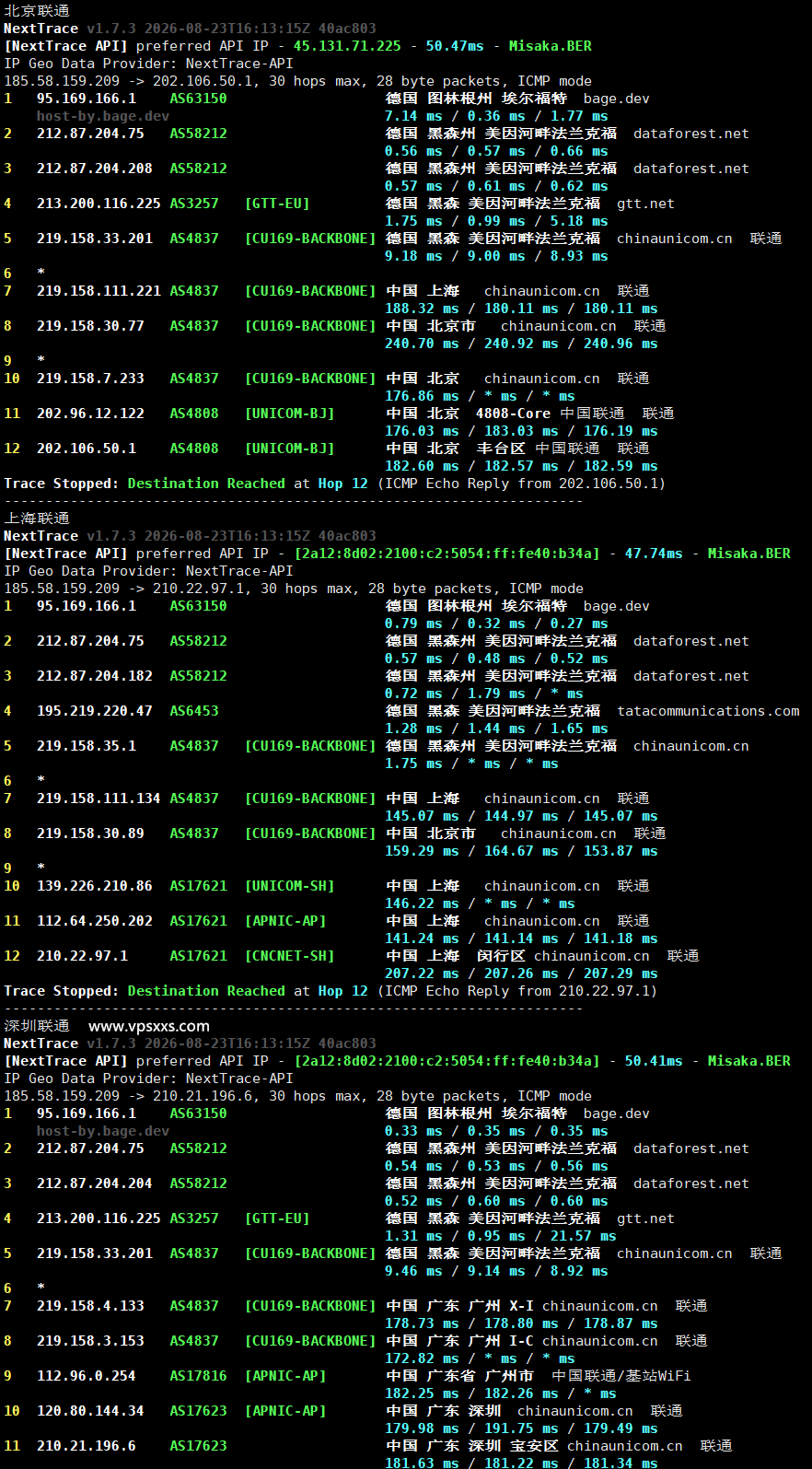Click the 178.73 ms latency value
Viewport: 812px width, 1469px height.
(x=422, y=1323)
